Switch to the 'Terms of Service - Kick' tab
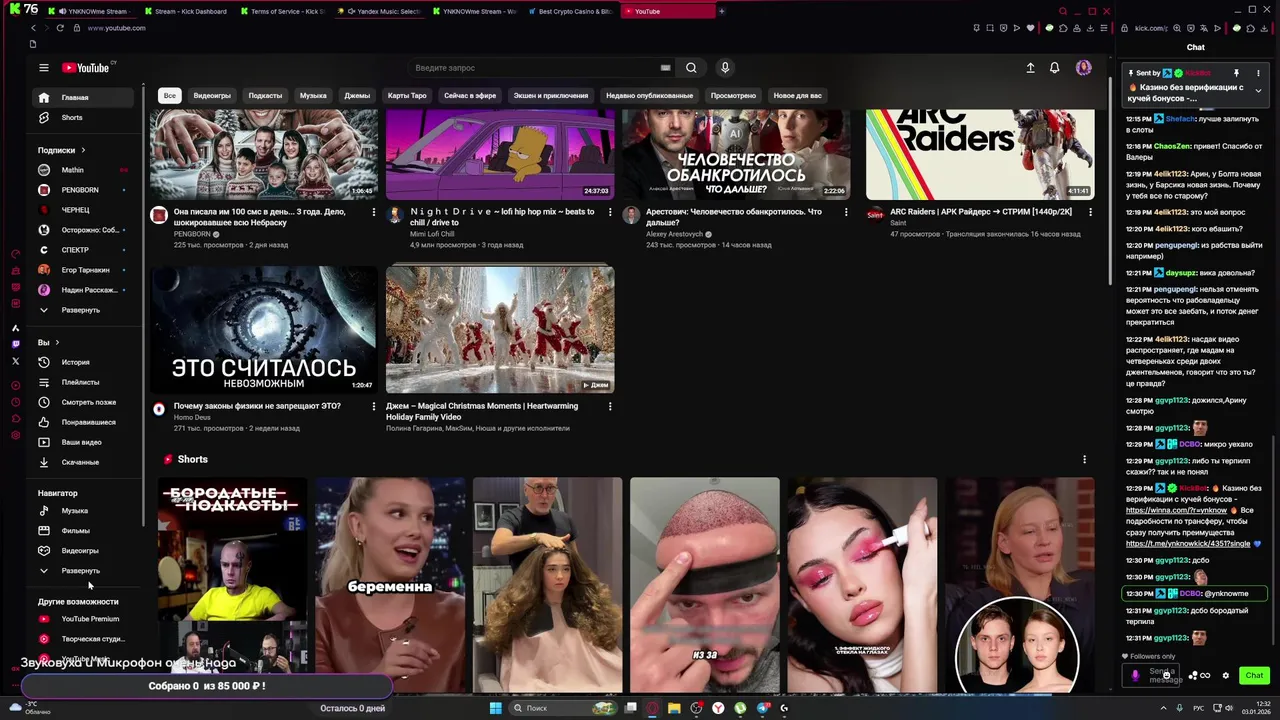This screenshot has height=720, width=1280. (282, 11)
